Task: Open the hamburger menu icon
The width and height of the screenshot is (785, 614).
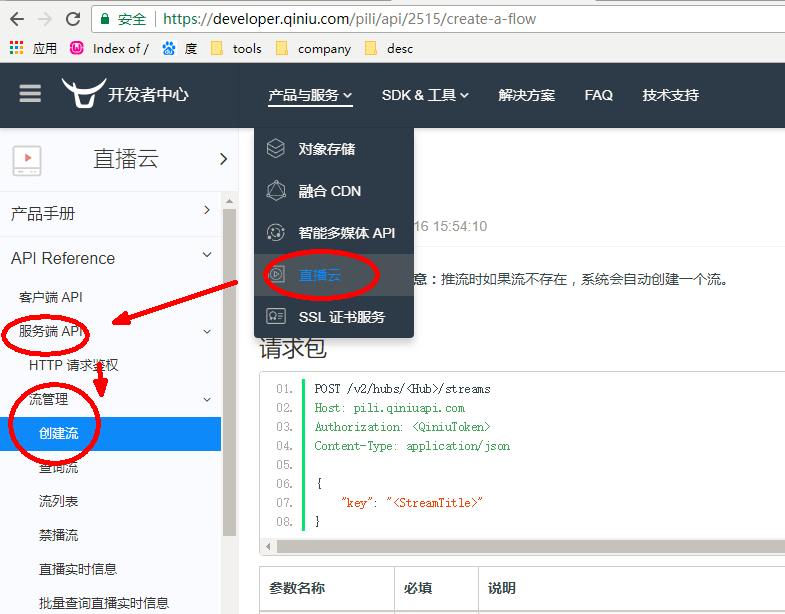Action: click(30, 94)
